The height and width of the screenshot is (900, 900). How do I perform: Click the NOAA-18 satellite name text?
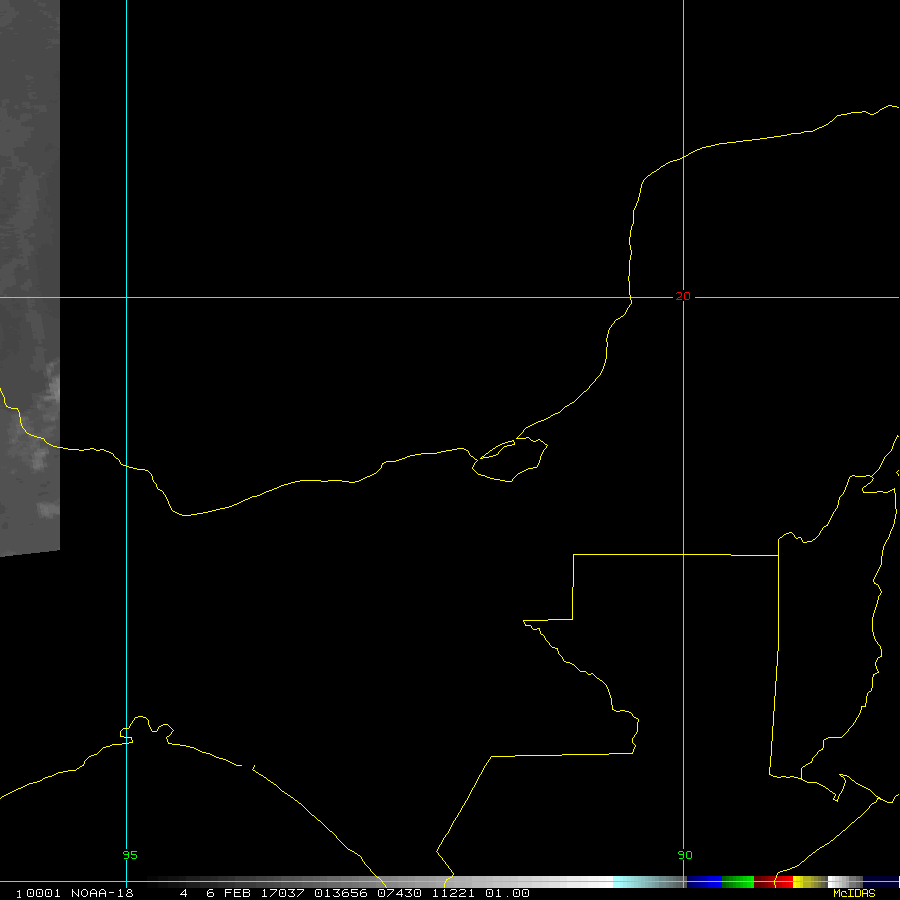click(102, 893)
